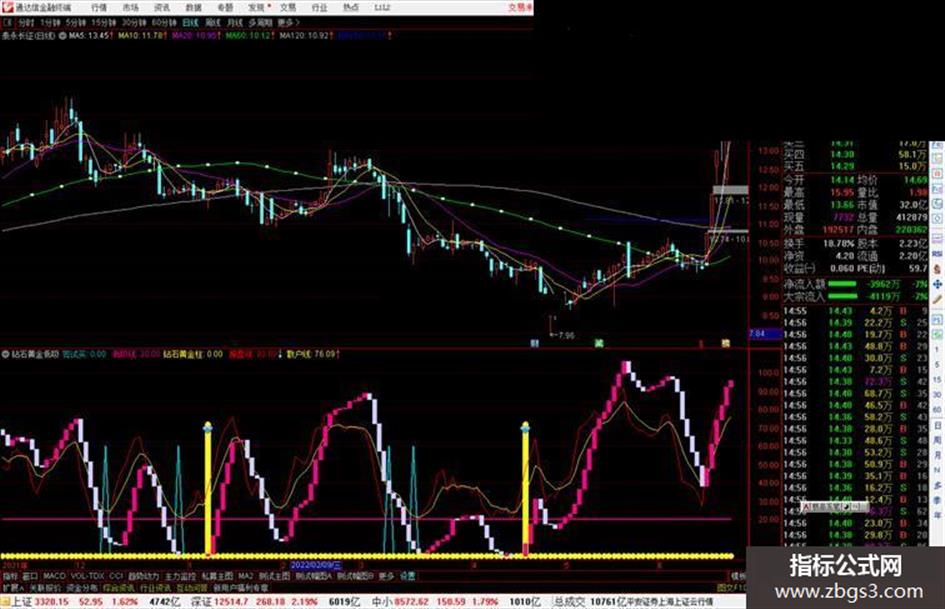Screen dimensions: 945x609
Task: Select the 日线 period tab
Action: click(x=190, y=22)
